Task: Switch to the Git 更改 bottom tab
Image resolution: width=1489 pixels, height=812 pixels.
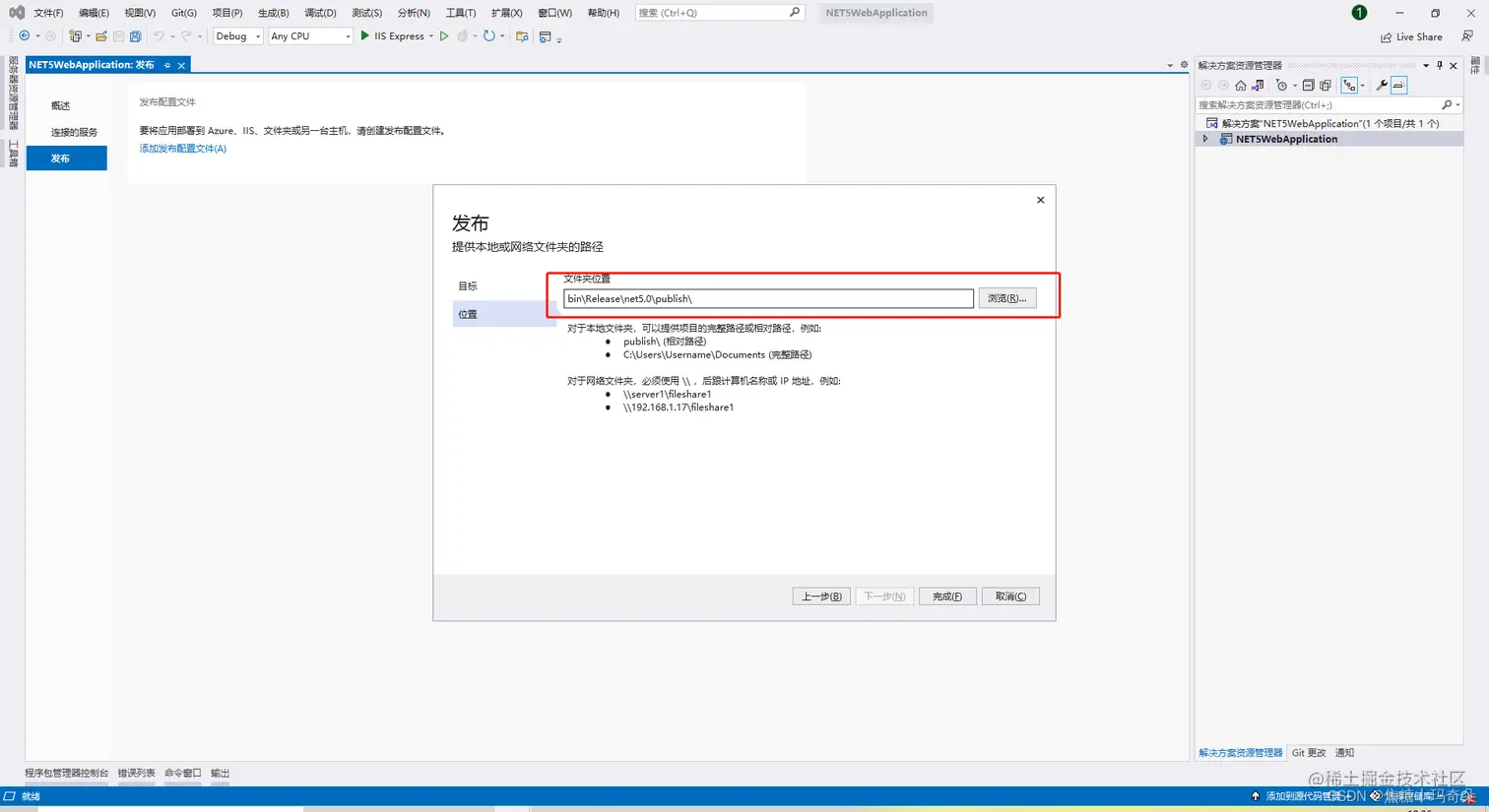Action: [1309, 753]
